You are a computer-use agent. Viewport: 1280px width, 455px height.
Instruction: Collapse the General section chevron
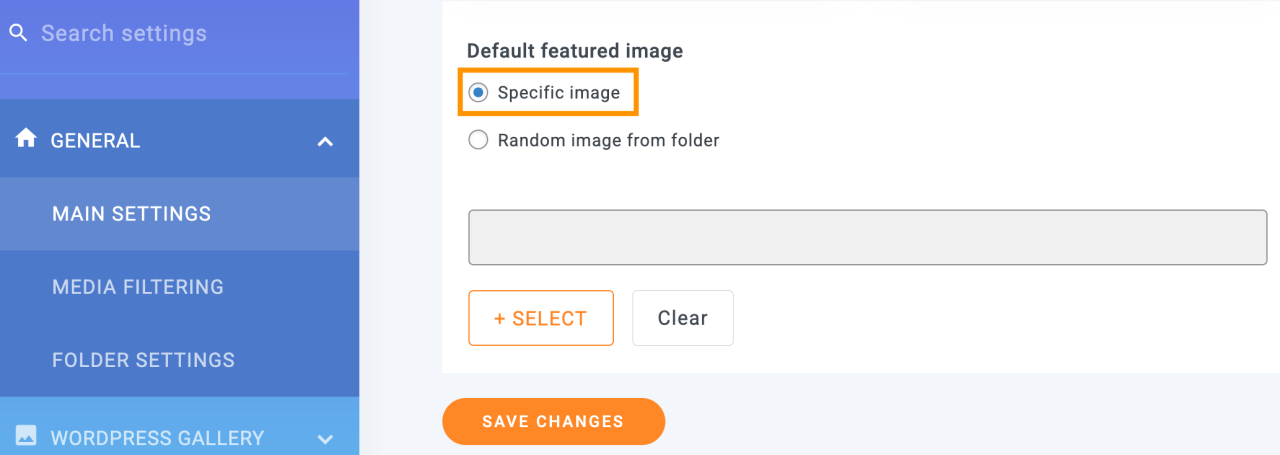click(x=325, y=142)
